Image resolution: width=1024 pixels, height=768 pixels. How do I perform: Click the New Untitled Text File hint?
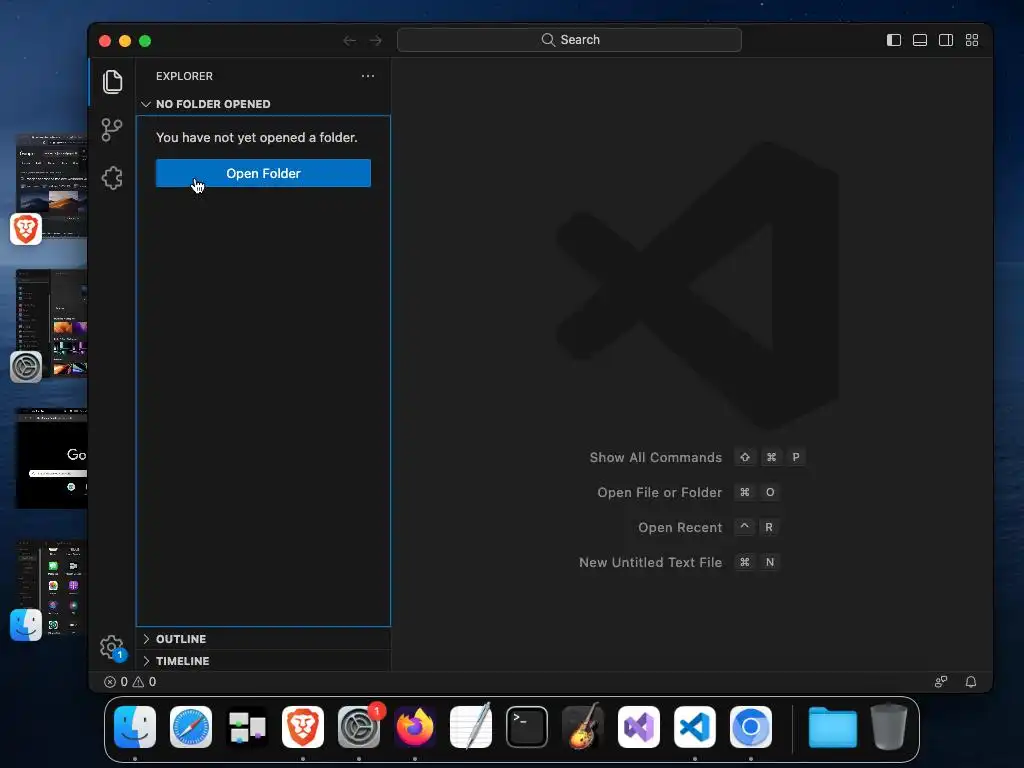(x=679, y=562)
